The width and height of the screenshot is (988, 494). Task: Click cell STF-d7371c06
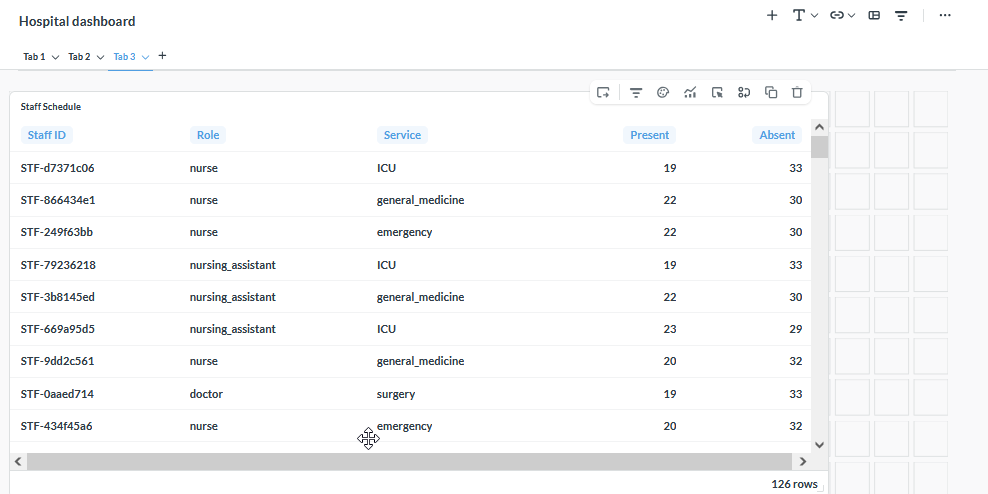click(x=57, y=168)
